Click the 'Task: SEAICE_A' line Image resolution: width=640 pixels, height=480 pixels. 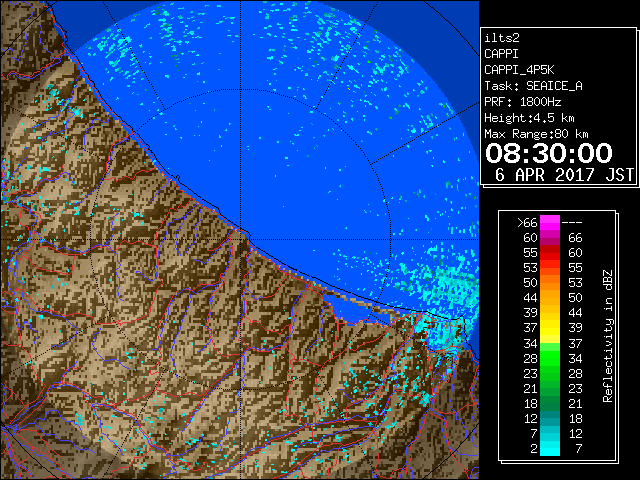point(533,86)
